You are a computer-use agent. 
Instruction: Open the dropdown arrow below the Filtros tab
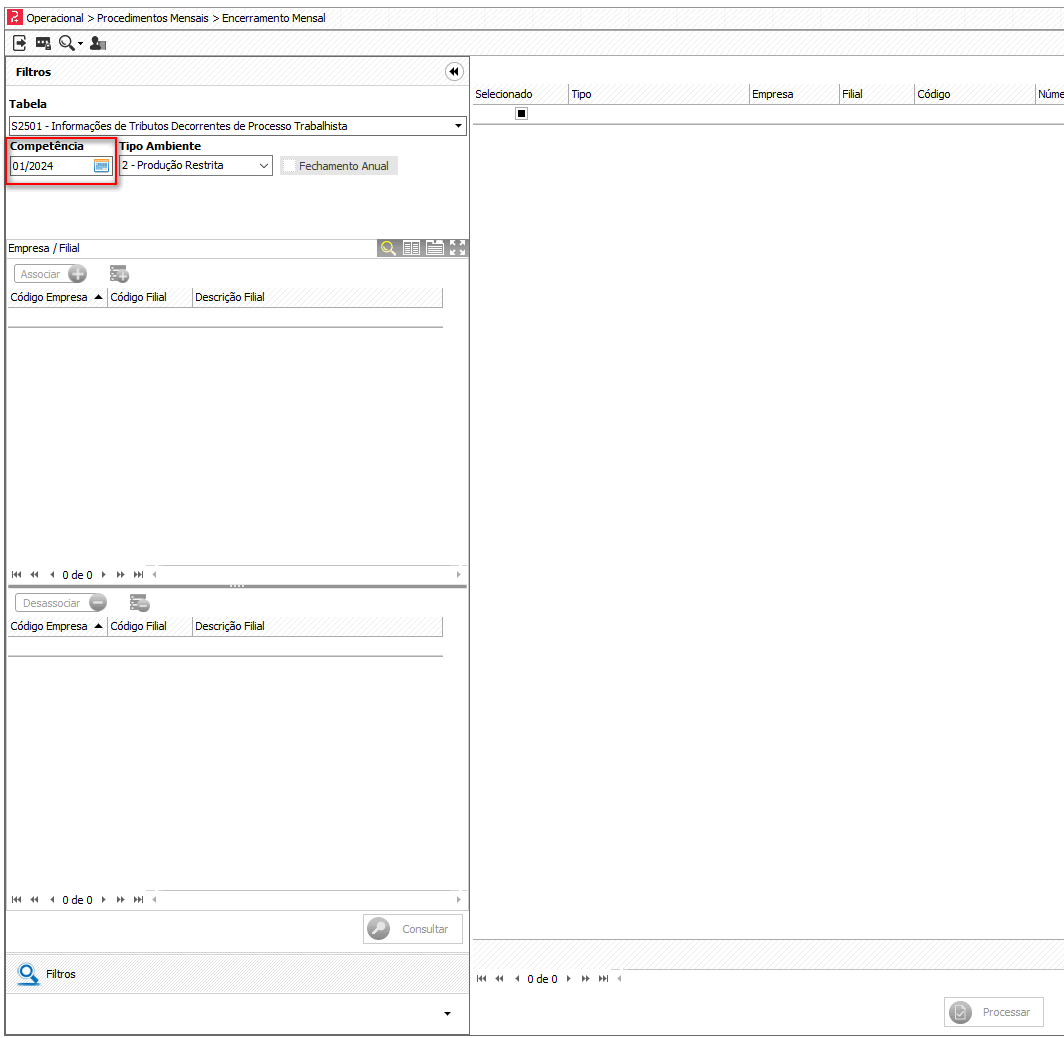(x=447, y=1014)
